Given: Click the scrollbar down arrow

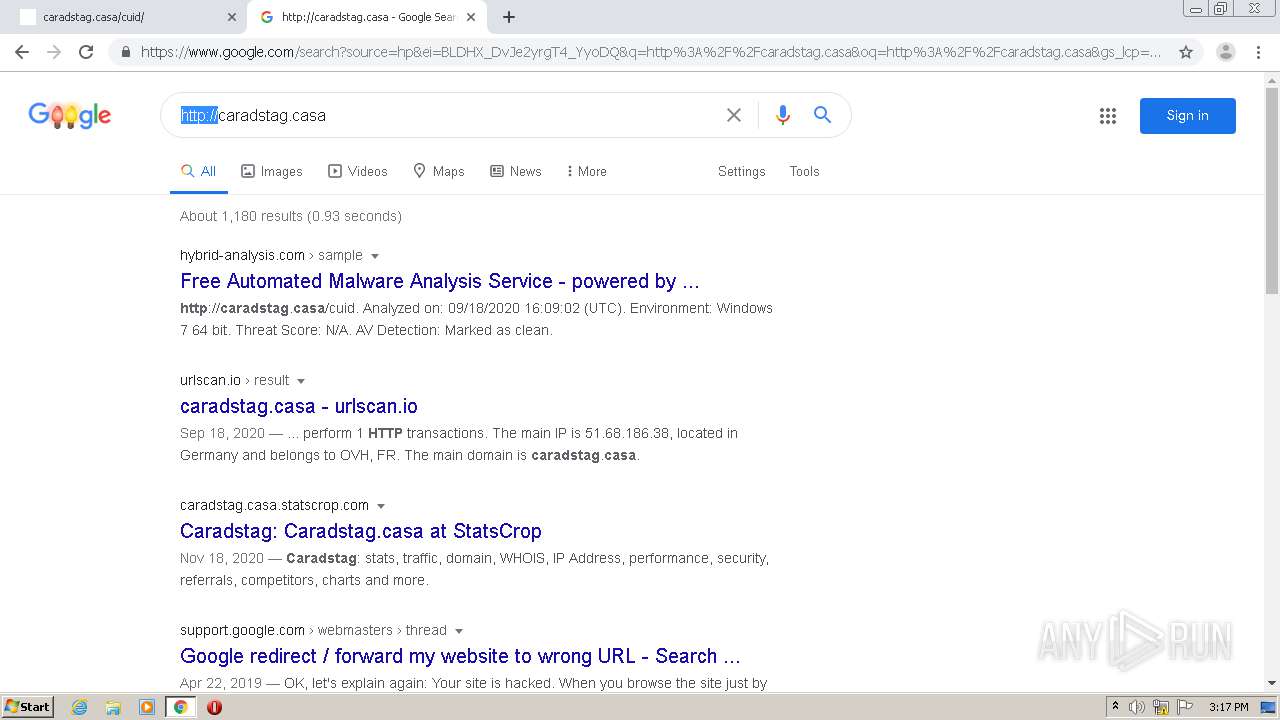Looking at the screenshot, I should coord(1272,683).
